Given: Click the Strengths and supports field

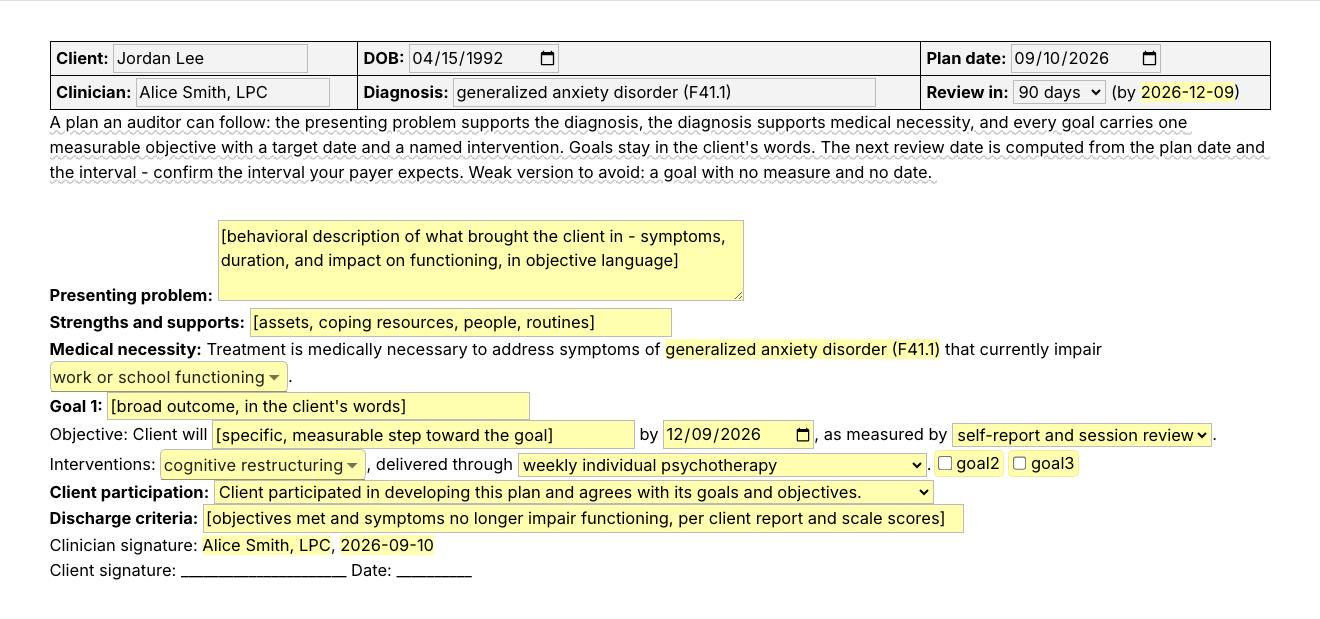Looking at the screenshot, I should [x=461, y=322].
